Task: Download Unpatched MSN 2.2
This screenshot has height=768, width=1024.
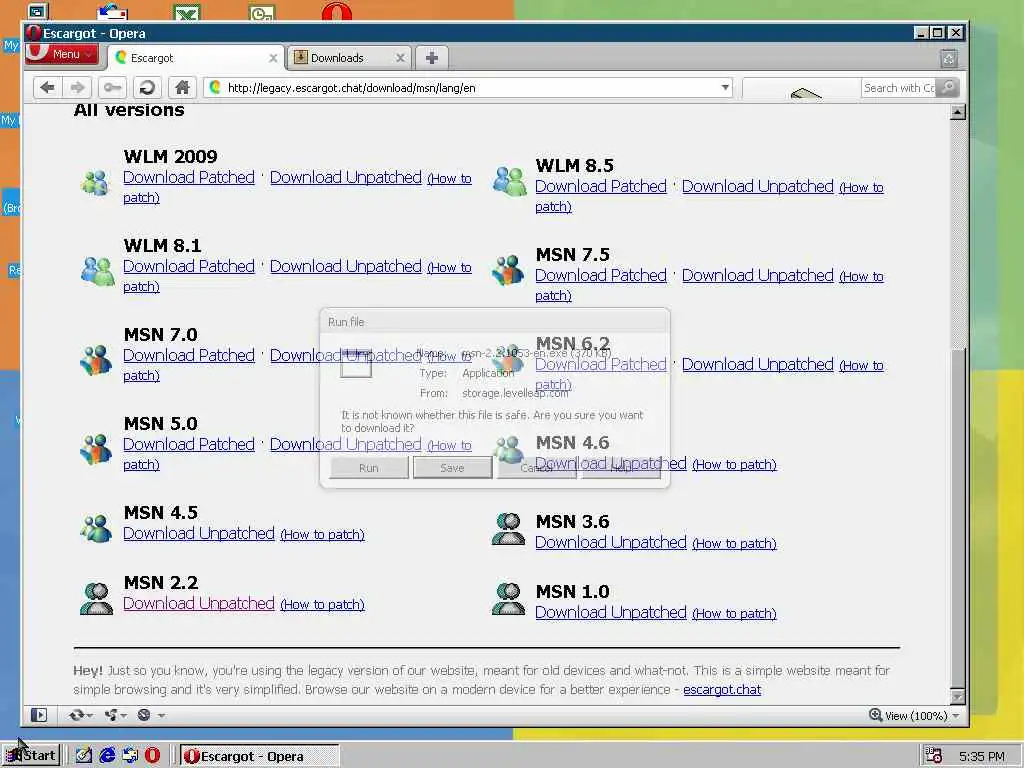Action: tap(199, 603)
